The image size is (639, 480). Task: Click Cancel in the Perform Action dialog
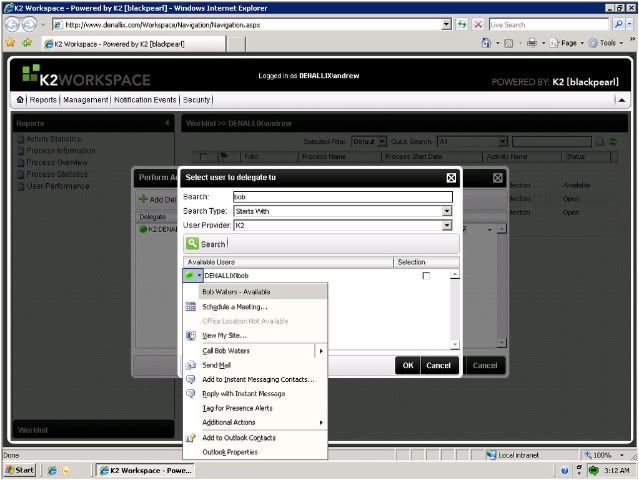(485, 366)
